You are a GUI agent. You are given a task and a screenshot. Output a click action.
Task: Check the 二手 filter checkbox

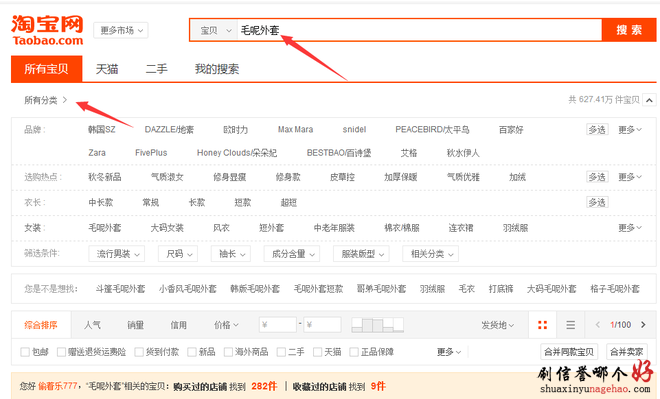click(x=281, y=352)
